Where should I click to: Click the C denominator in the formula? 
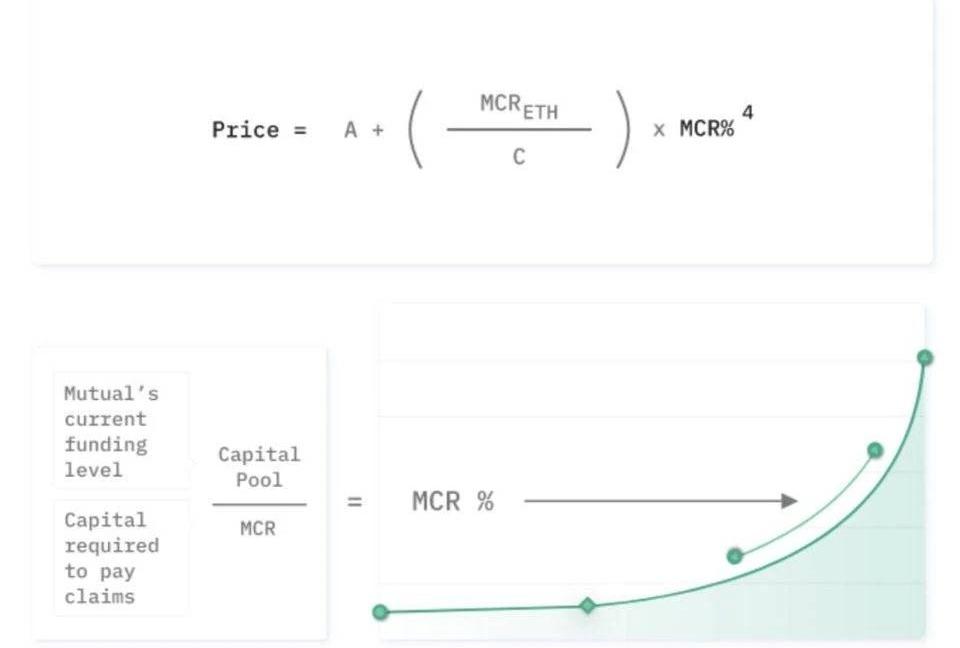click(519, 157)
